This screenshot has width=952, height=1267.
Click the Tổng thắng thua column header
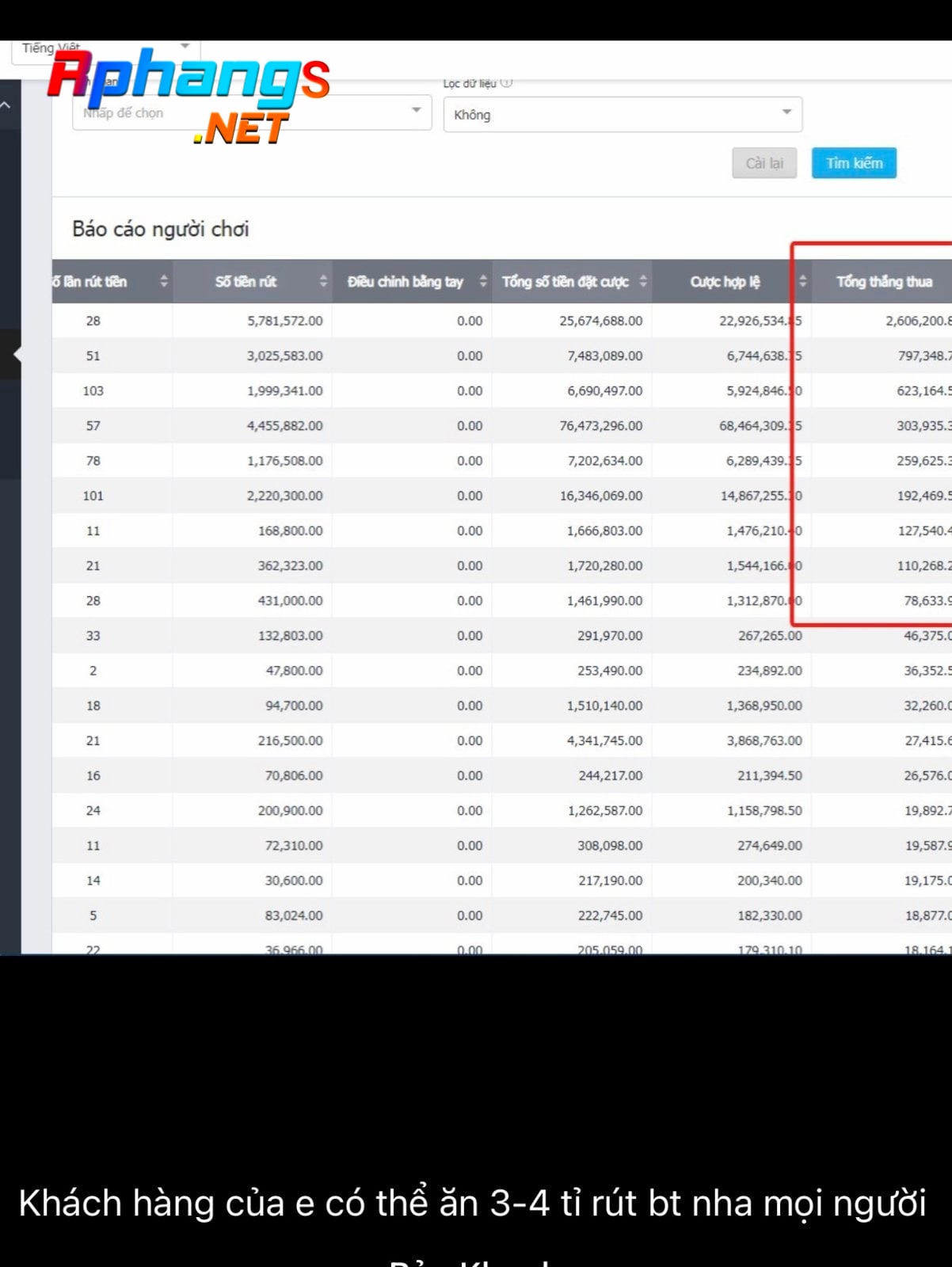(884, 282)
